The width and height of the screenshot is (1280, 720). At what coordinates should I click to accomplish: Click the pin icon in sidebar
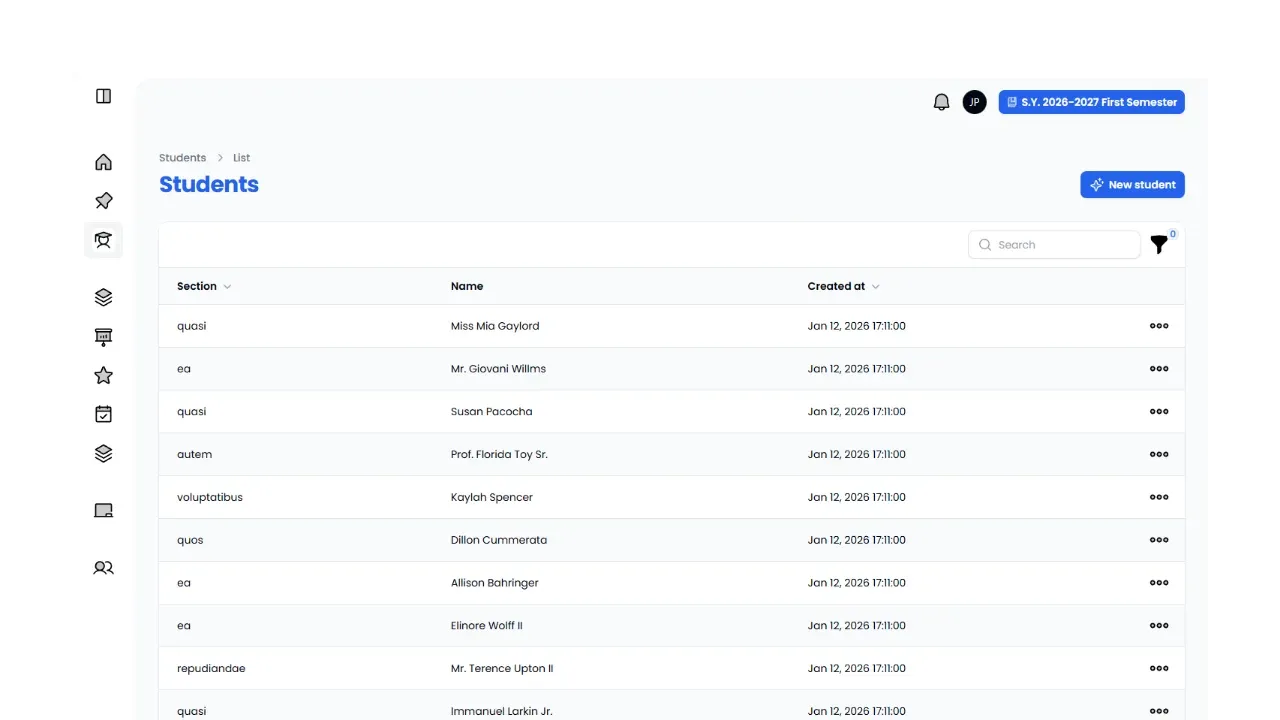point(103,201)
